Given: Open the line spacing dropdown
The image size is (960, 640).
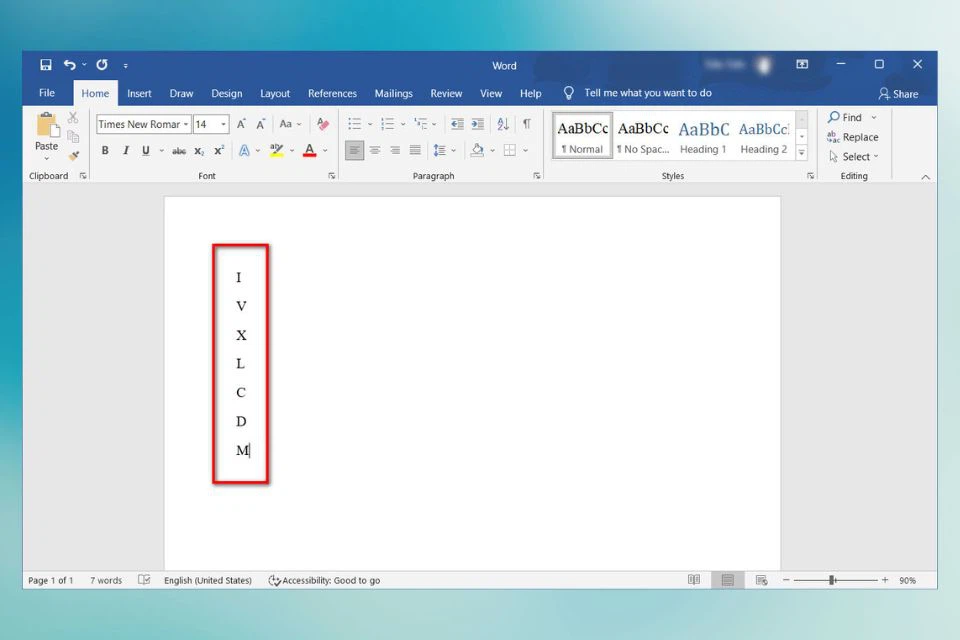Looking at the screenshot, I should click(x=441, y=150).
